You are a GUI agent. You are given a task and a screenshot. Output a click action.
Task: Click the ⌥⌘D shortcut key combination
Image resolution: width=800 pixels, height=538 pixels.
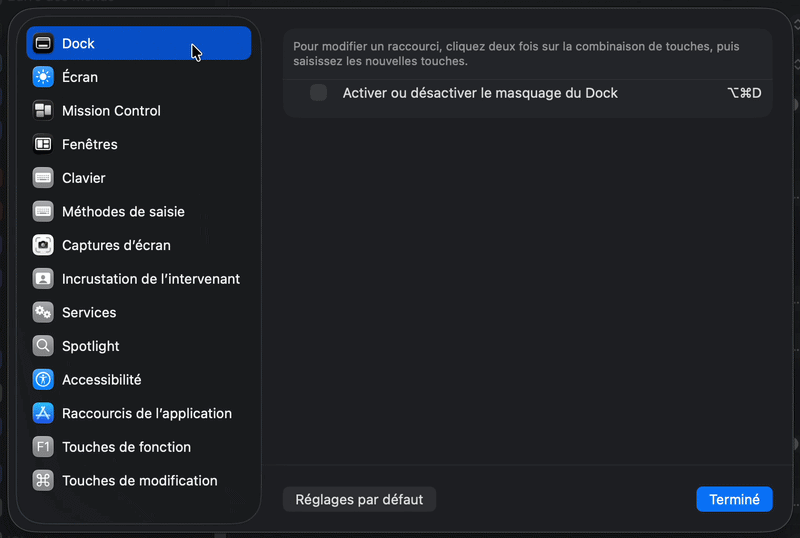(743, 93)
